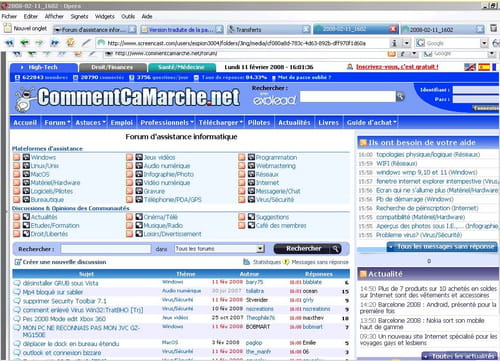Click 'Toutes les actualités' button
The width and height of the screenshot is (500, 361).
coord(460,355)
